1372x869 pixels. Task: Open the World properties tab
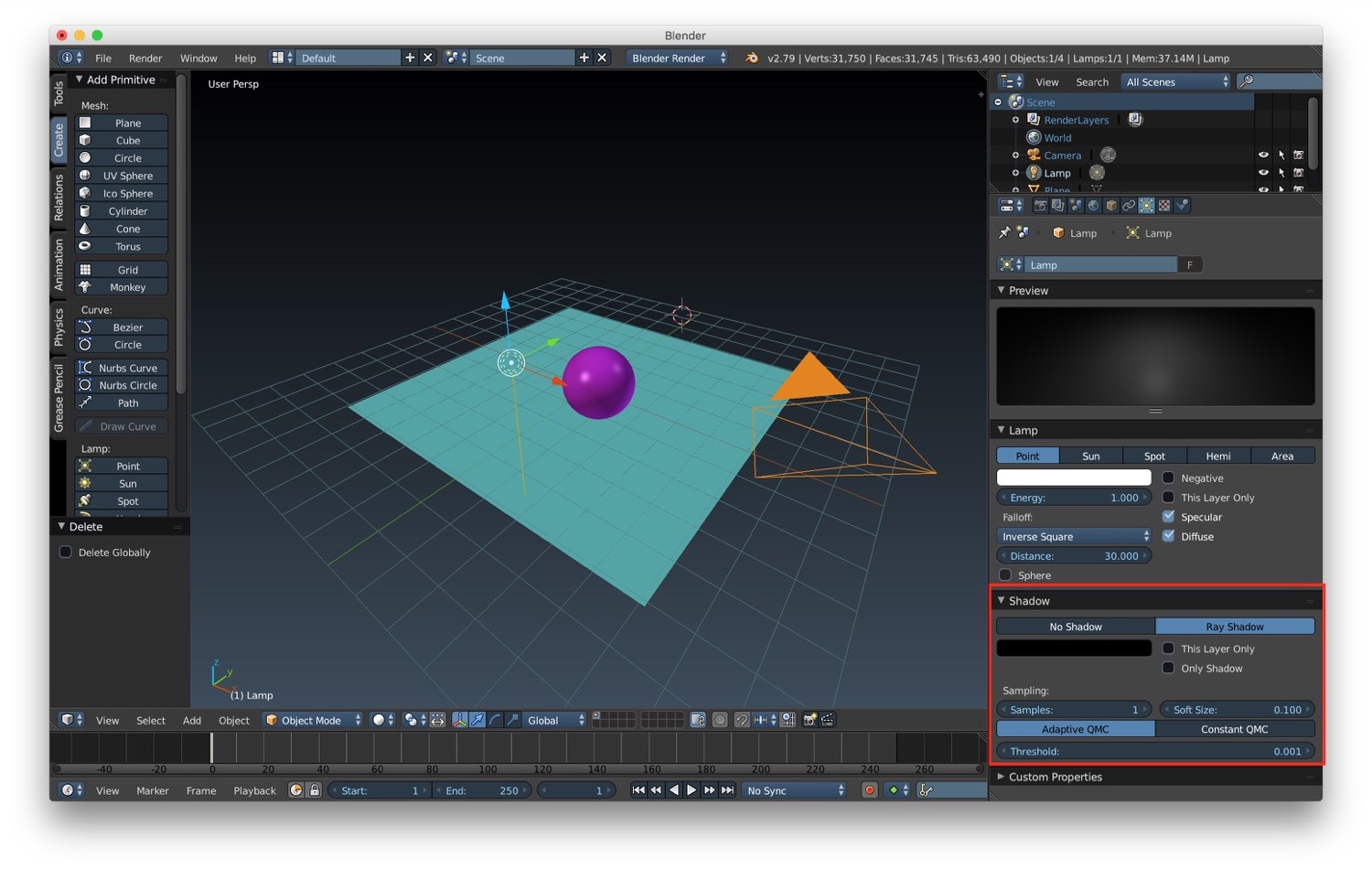point(1093,205)
